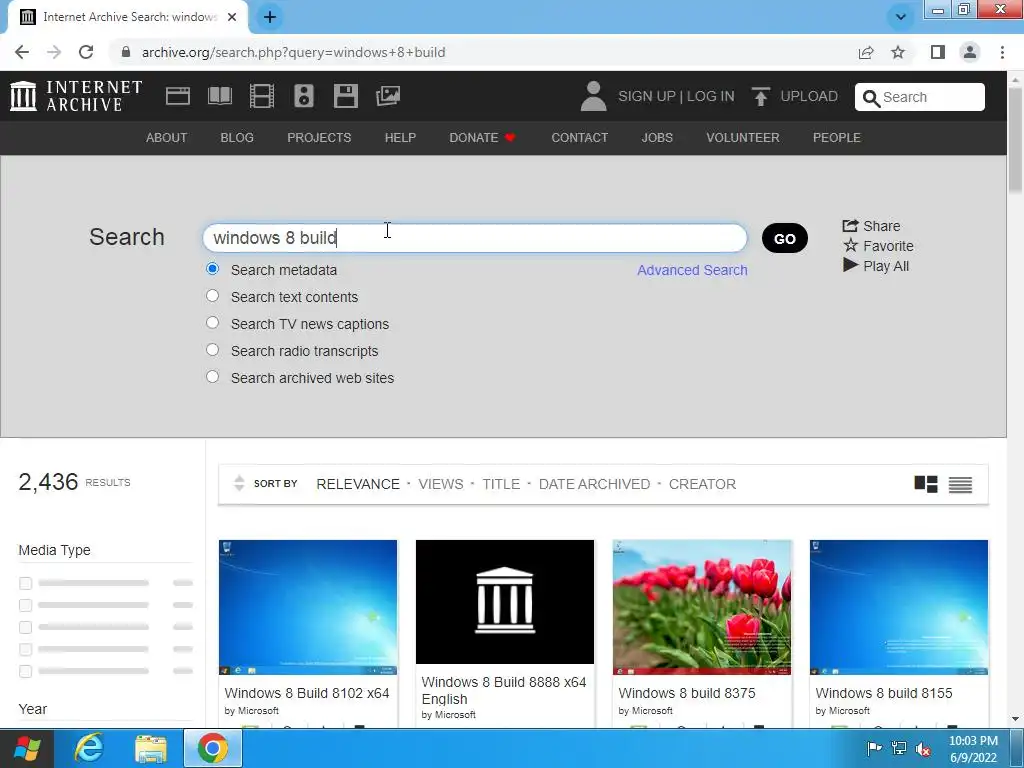The image size is (1024, 768).
Task: Click browser Forward arrow
Action: [54, 52]
